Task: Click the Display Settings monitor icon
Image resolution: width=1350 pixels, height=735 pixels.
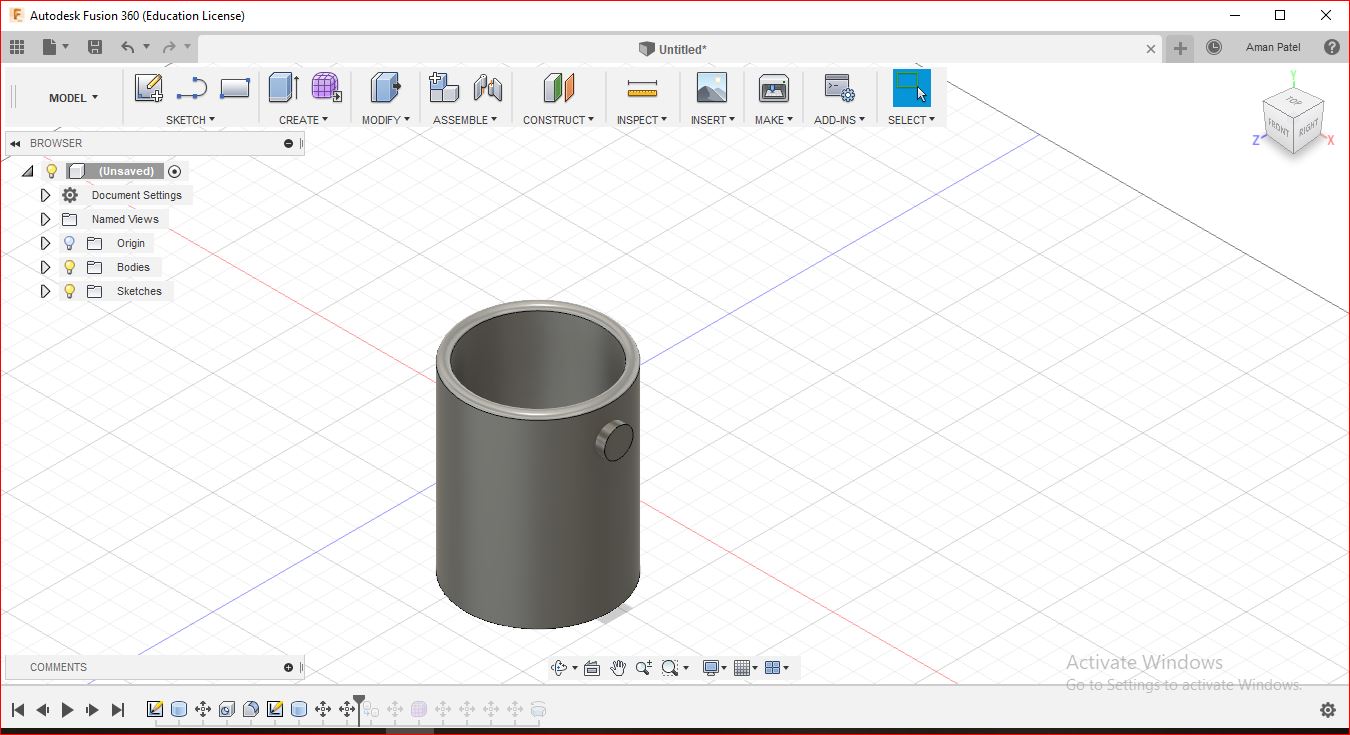Action: 711,668
